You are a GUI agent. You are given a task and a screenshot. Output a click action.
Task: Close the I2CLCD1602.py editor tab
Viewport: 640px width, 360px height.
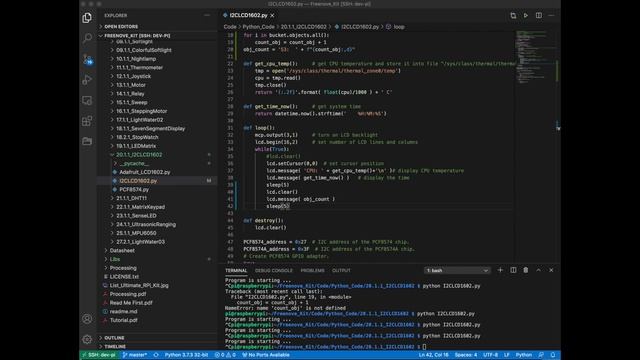272,16
